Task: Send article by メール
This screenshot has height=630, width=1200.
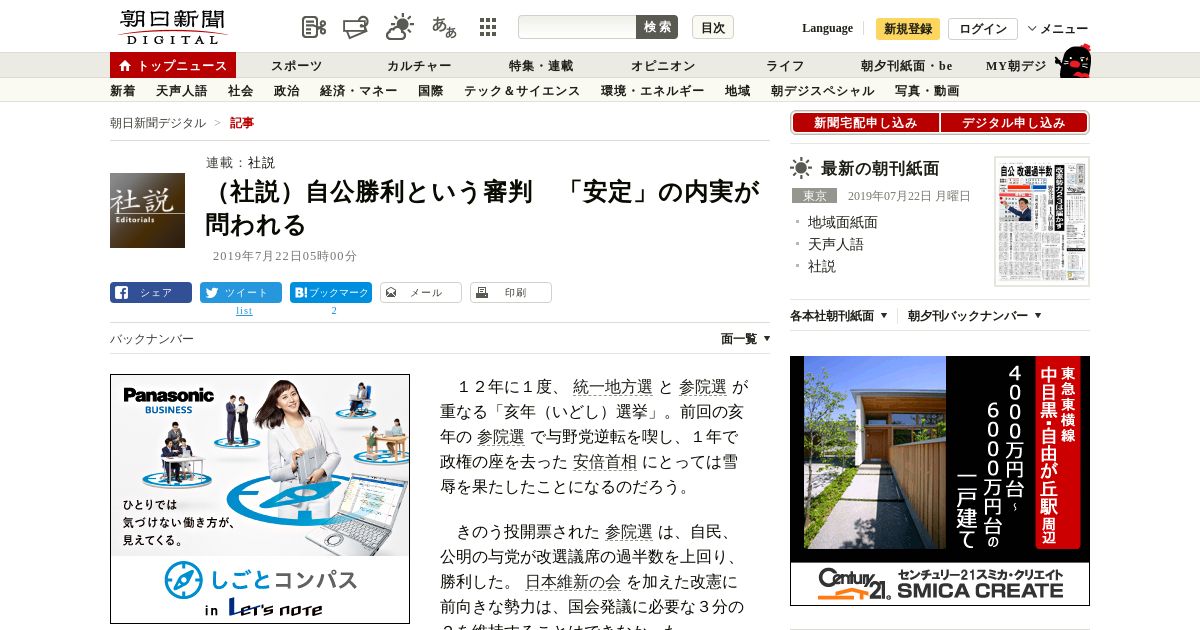Action: point(421,293)
